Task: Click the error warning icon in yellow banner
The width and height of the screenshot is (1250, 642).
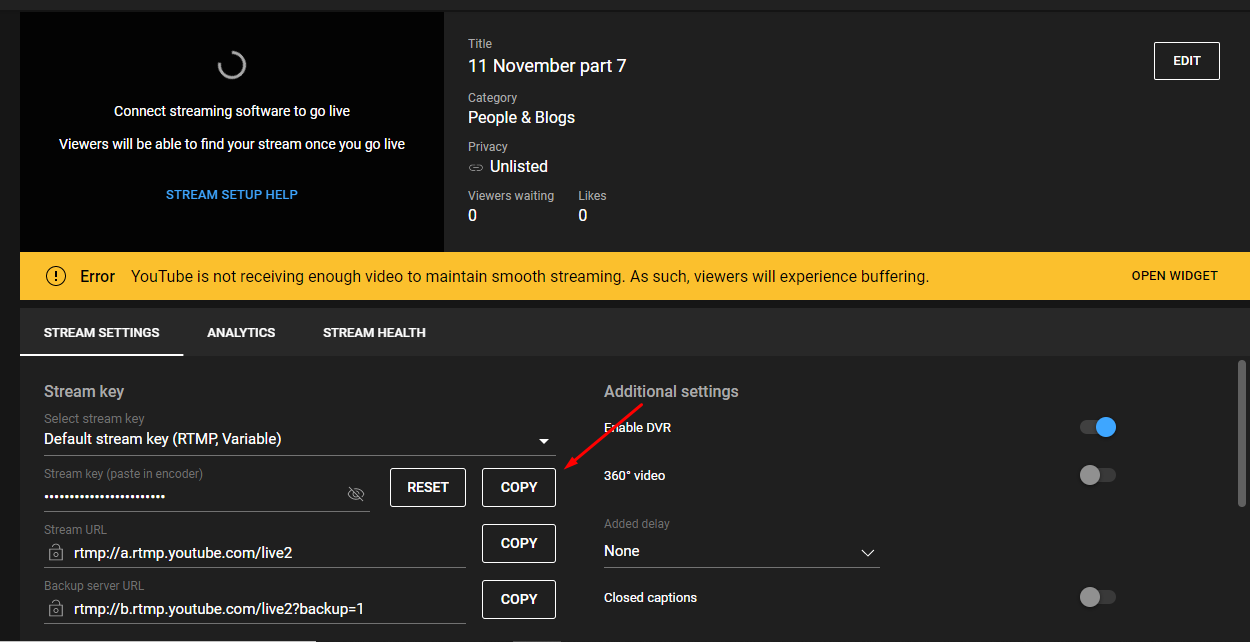Action: [56, 276]
